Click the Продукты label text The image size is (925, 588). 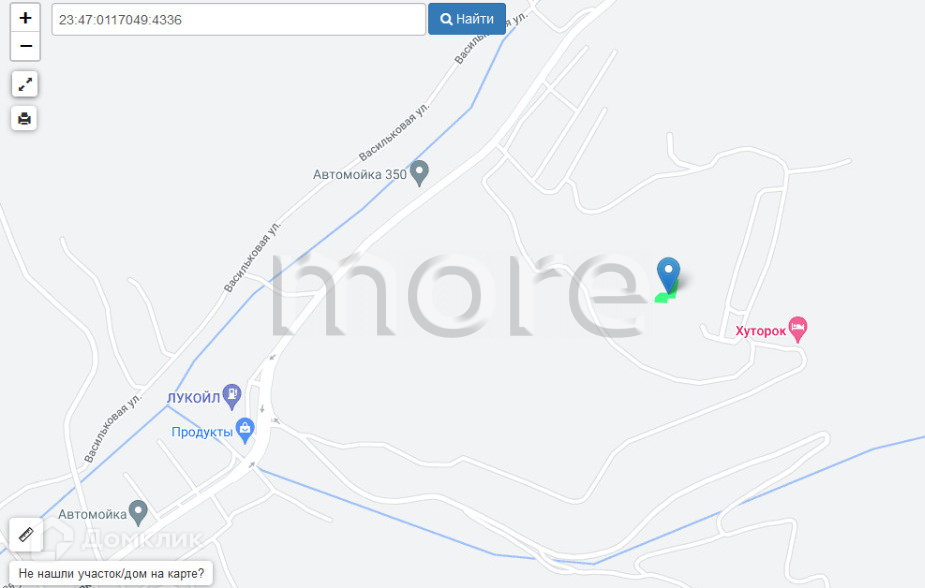202,432
